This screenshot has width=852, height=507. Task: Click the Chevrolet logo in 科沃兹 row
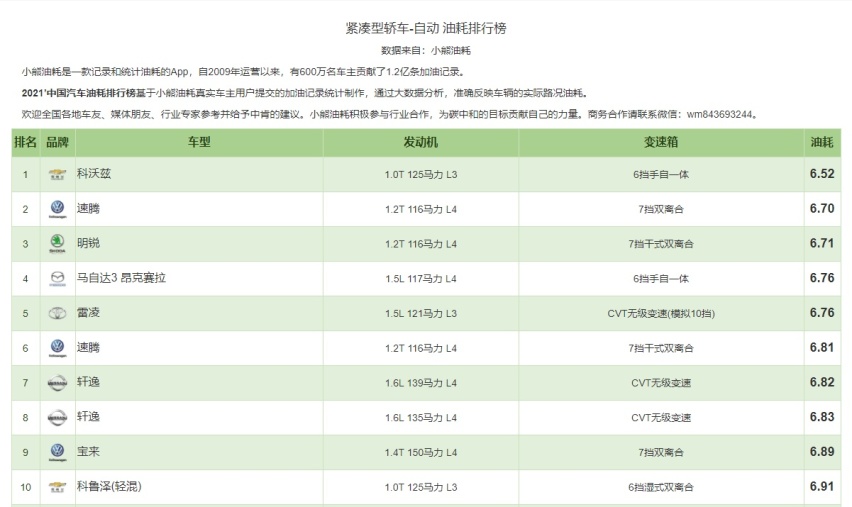[x=57, y=174]
